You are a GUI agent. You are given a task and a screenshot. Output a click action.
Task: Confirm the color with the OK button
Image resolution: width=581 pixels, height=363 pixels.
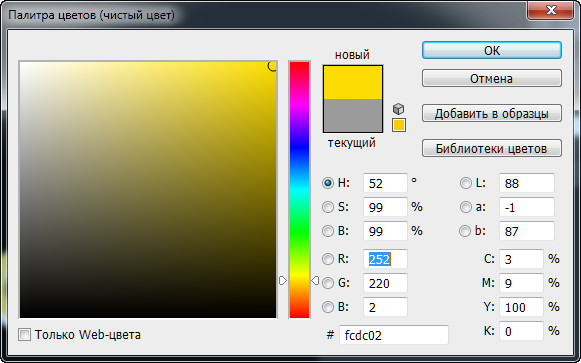pos(492,50)
